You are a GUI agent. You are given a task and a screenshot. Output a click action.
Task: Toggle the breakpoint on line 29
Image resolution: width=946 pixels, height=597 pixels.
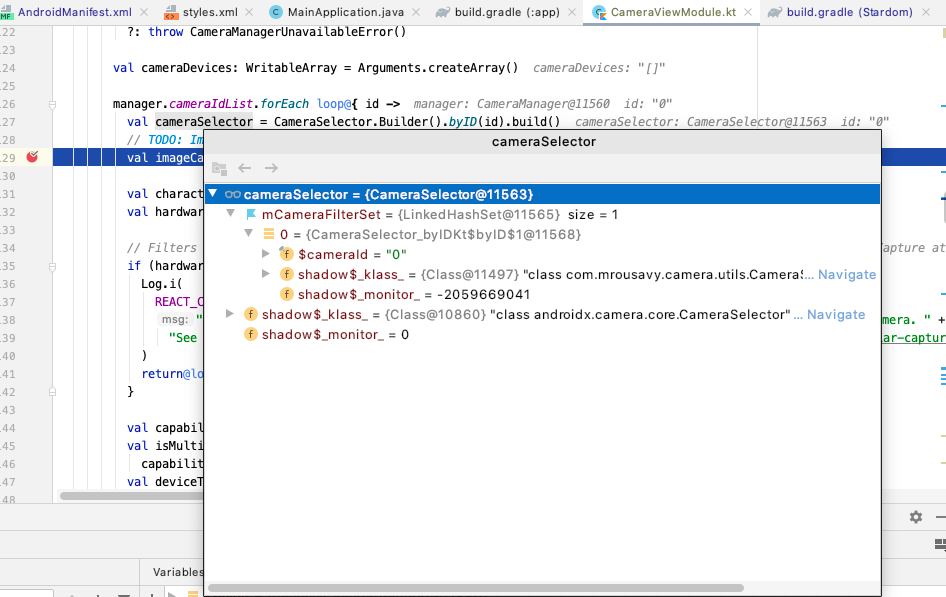click(30, 156)
